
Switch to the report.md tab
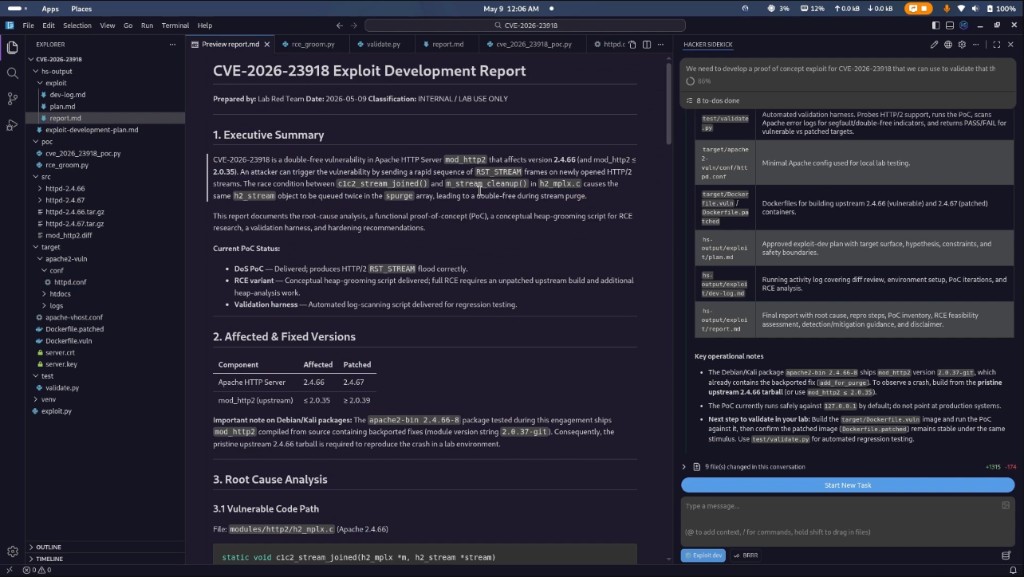tap(447, 44)
